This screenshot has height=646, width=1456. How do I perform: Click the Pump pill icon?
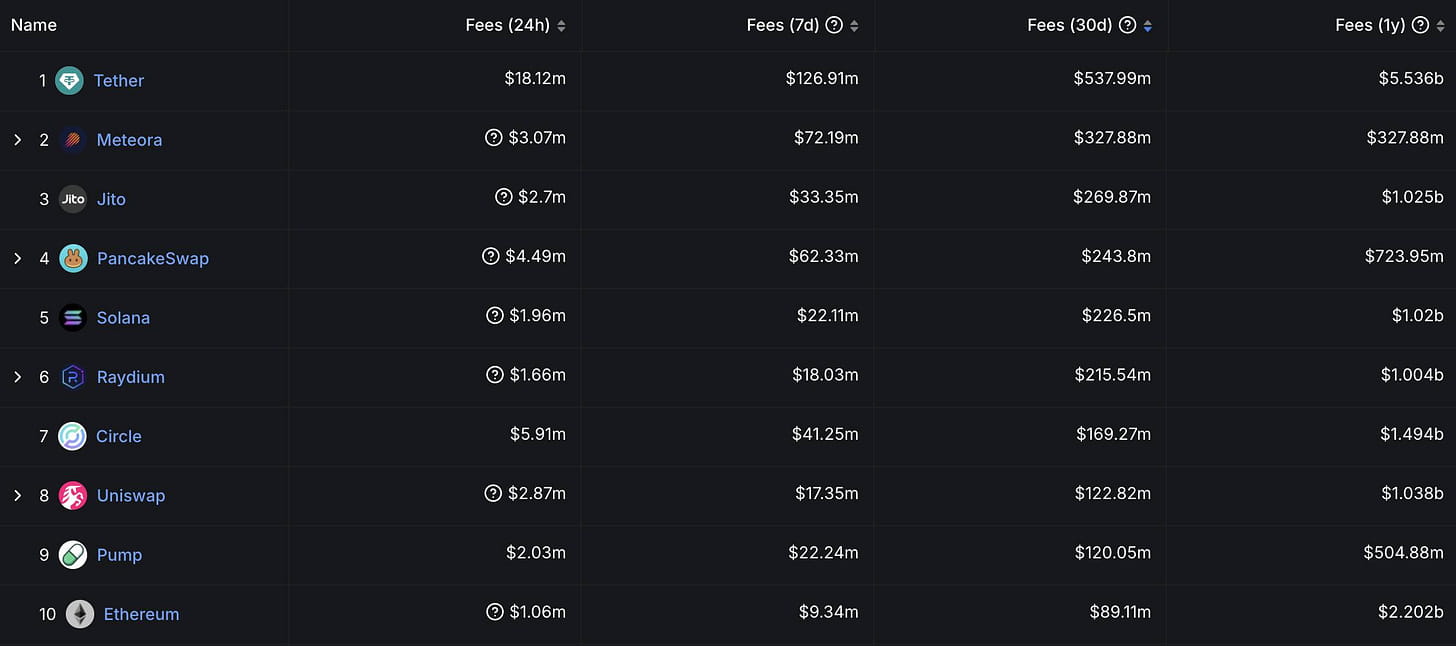point(73,555)
